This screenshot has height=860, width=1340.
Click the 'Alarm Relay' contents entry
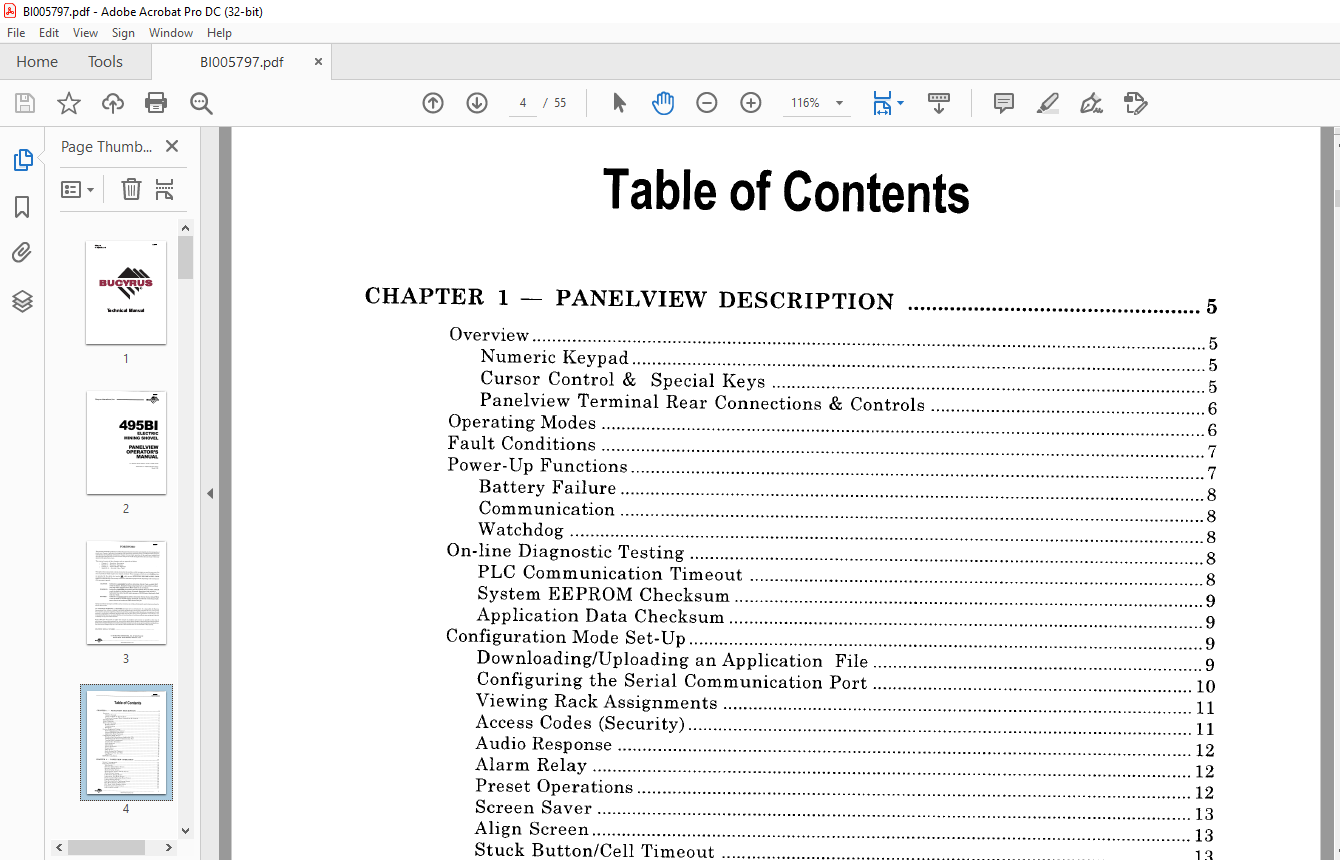click(531, 765)
